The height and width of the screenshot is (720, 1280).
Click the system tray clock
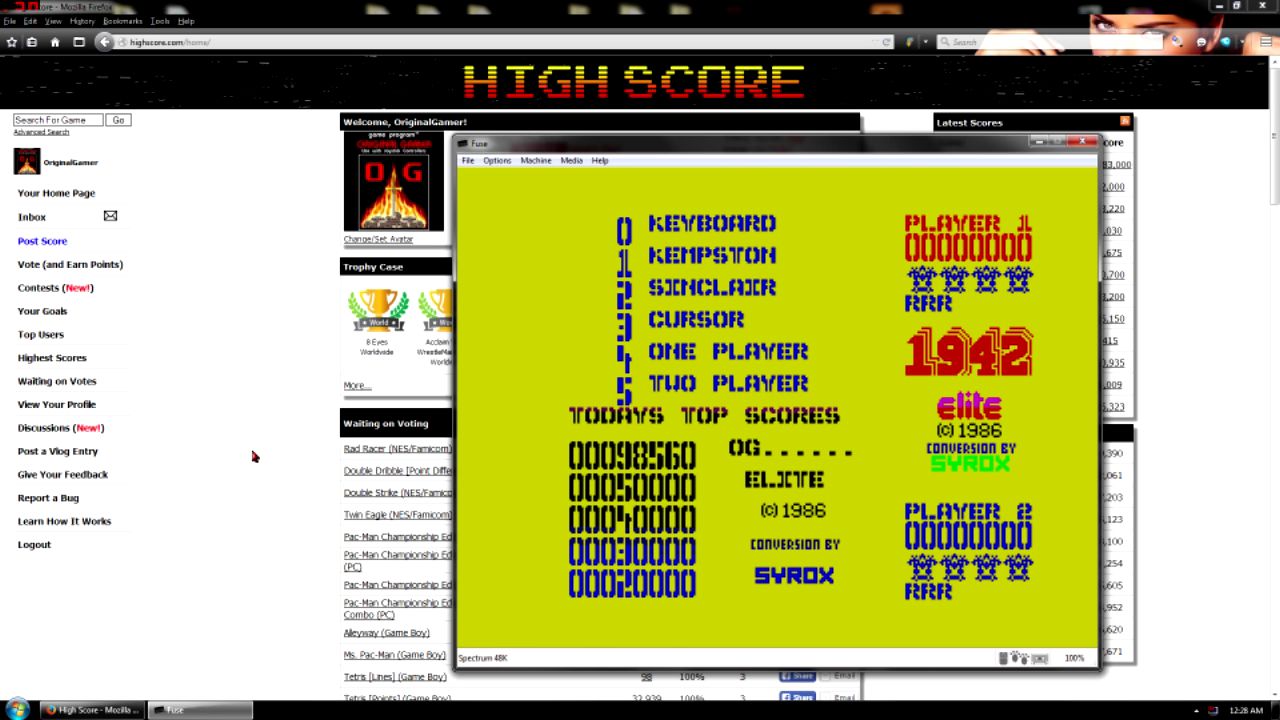1246,710
